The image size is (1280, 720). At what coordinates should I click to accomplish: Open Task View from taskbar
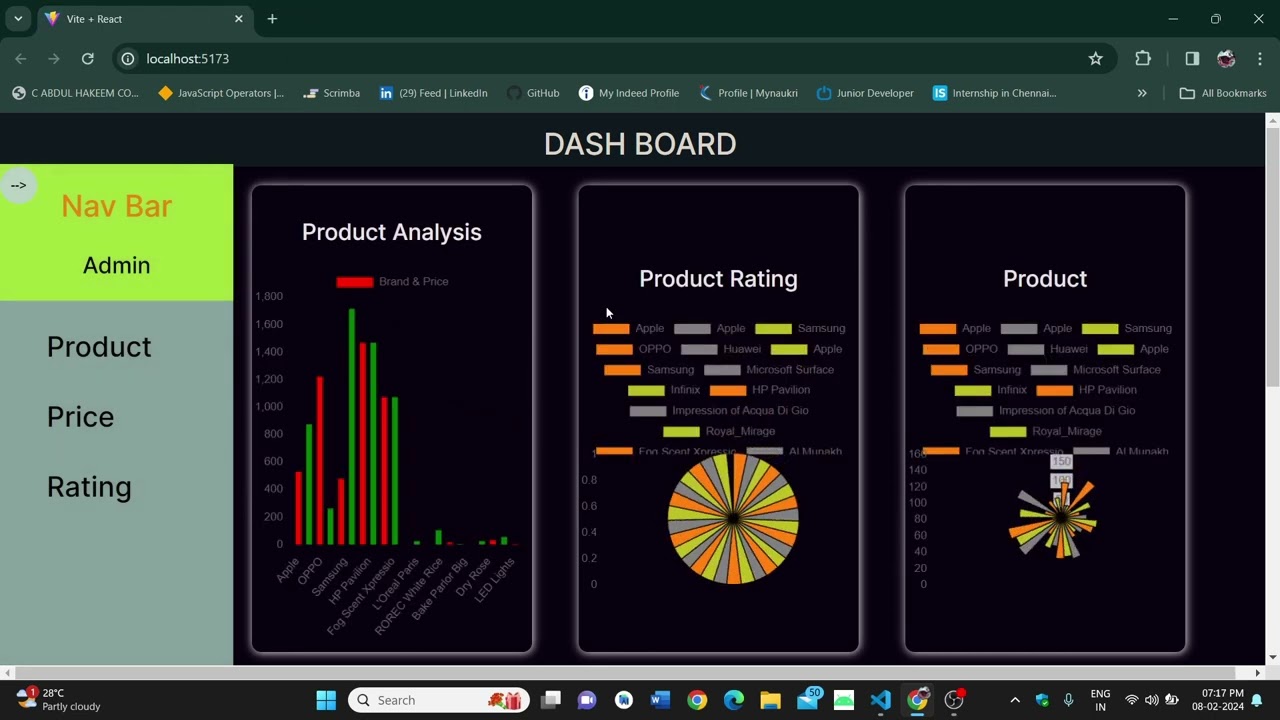551,700
